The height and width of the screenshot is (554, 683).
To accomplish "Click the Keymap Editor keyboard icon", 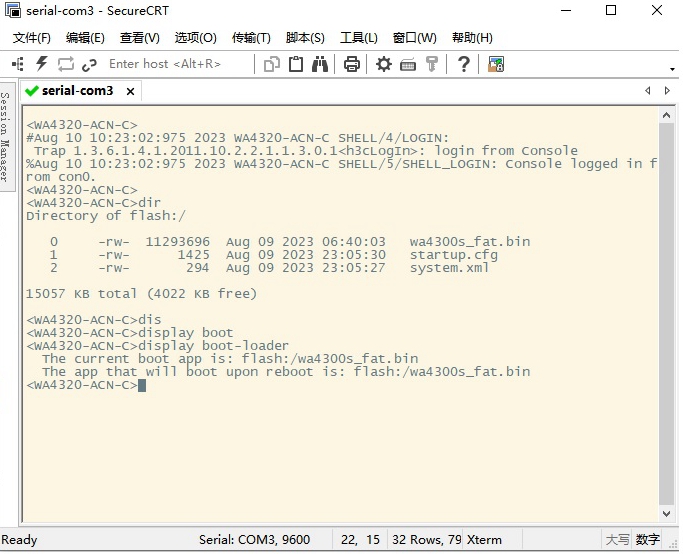I will coord(408,65).
